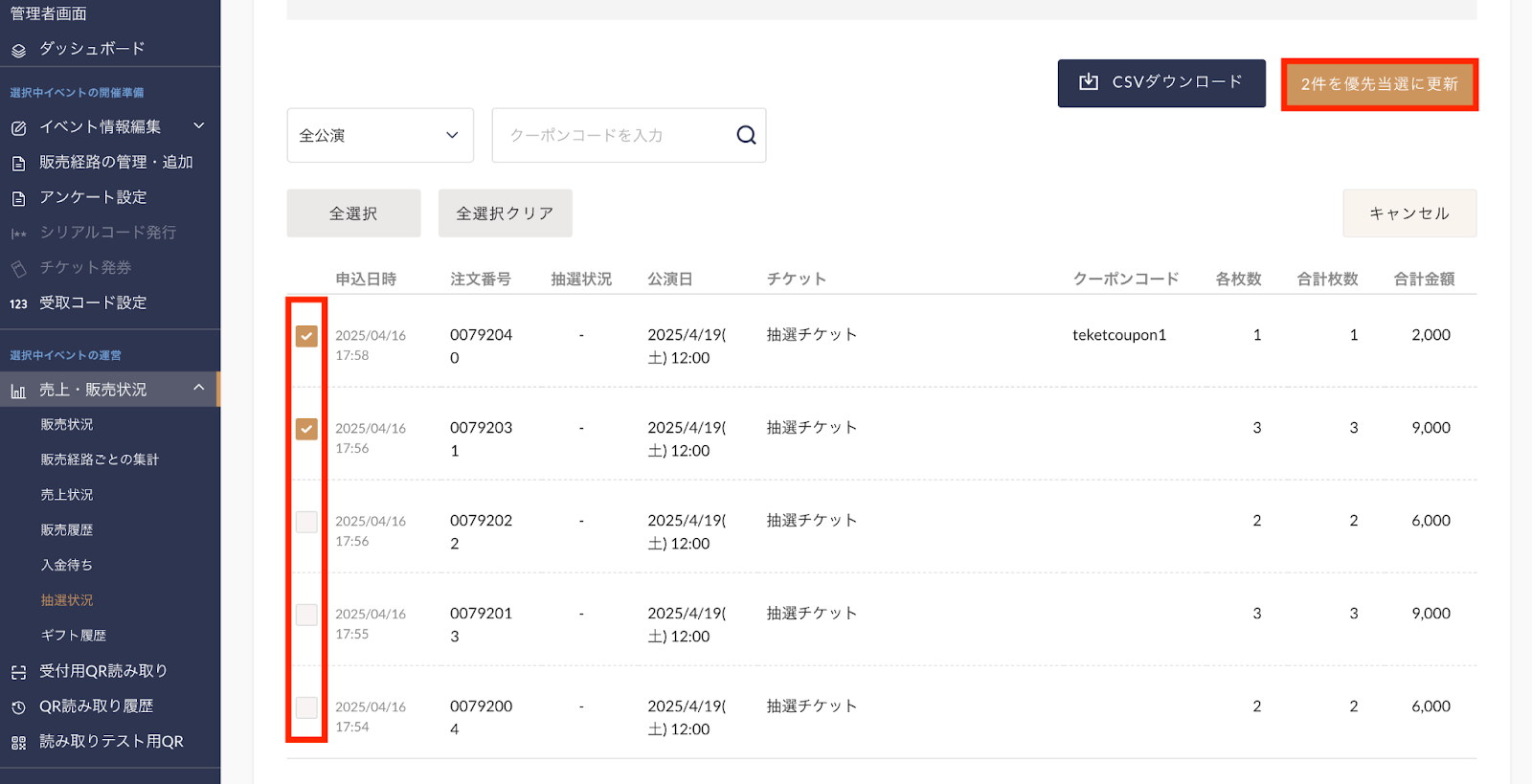1532x784 pixels.
Task: Open 読み取りテスト用QR menu item
Action: point(111,742)
